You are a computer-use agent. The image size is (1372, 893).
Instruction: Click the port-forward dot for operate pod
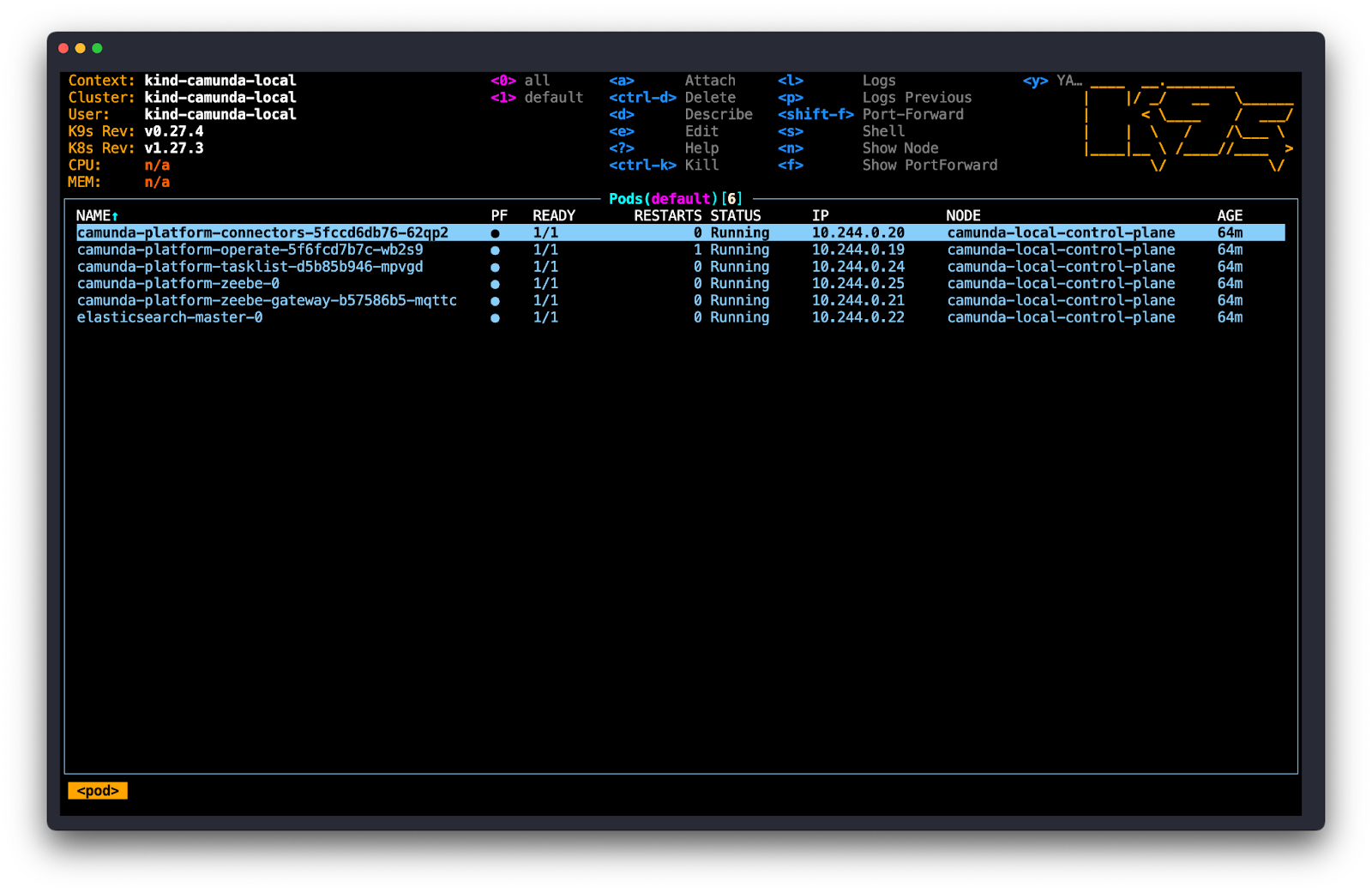pyautogui.click(x=495, y=250)
